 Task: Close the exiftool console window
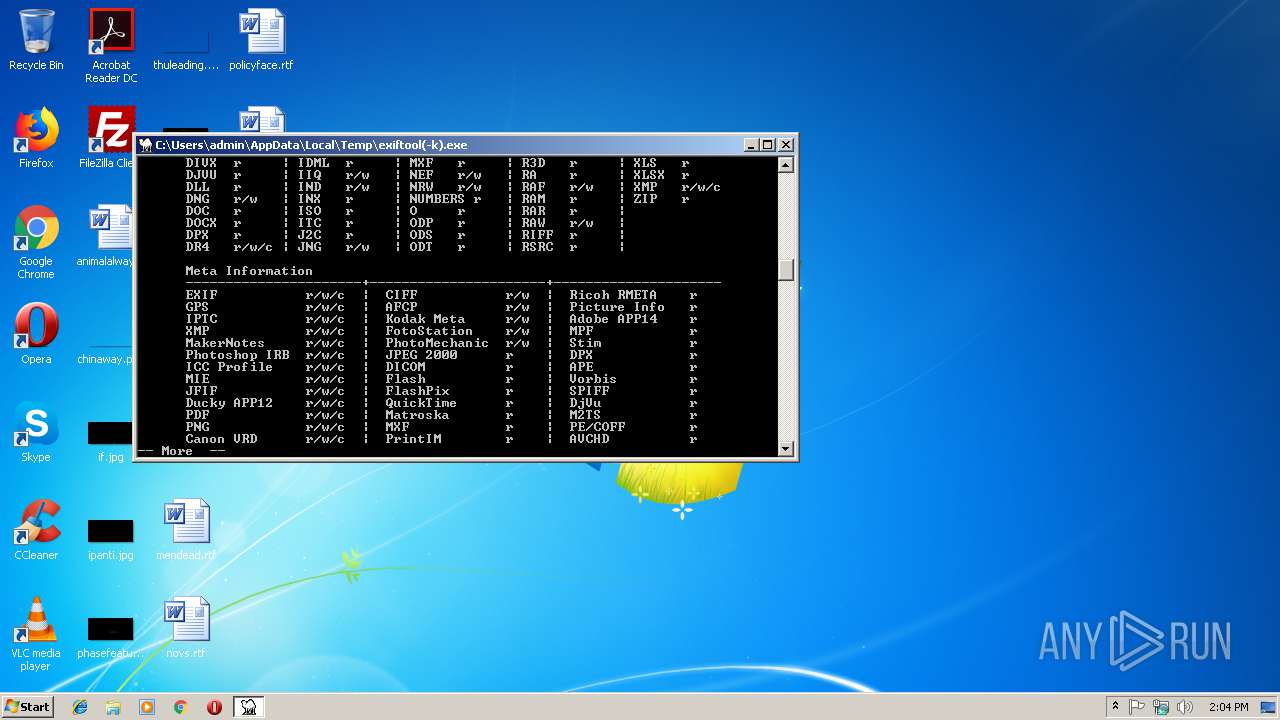(786, 145)
